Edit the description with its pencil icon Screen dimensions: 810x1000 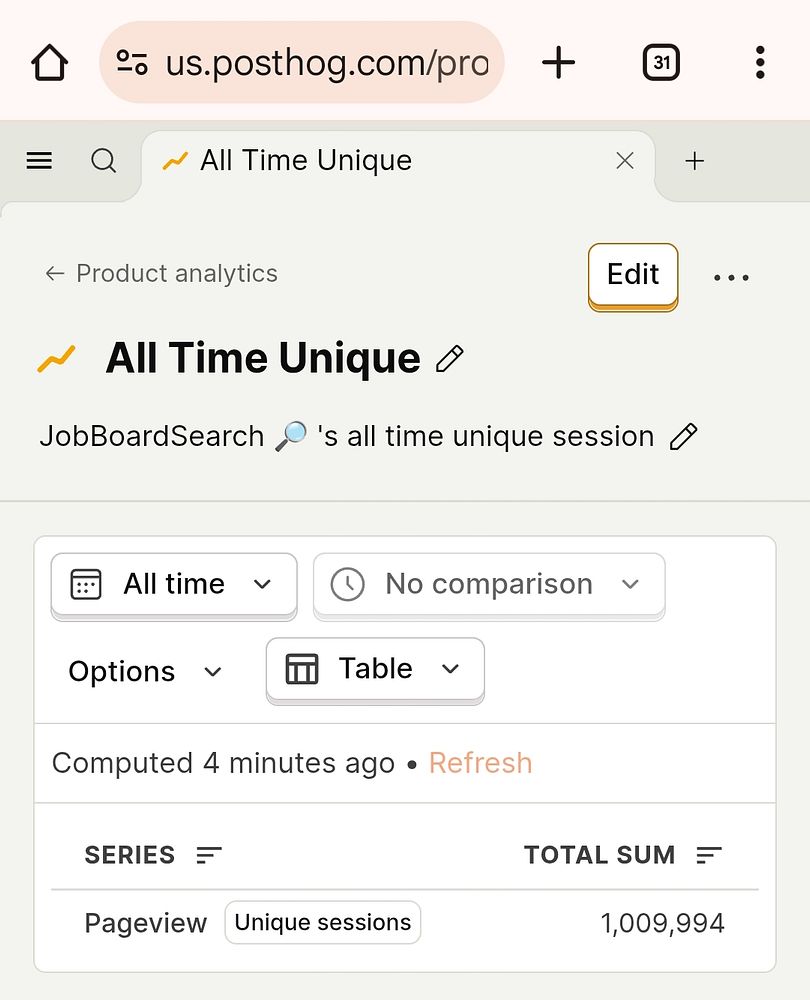click(x=683, y=436)
